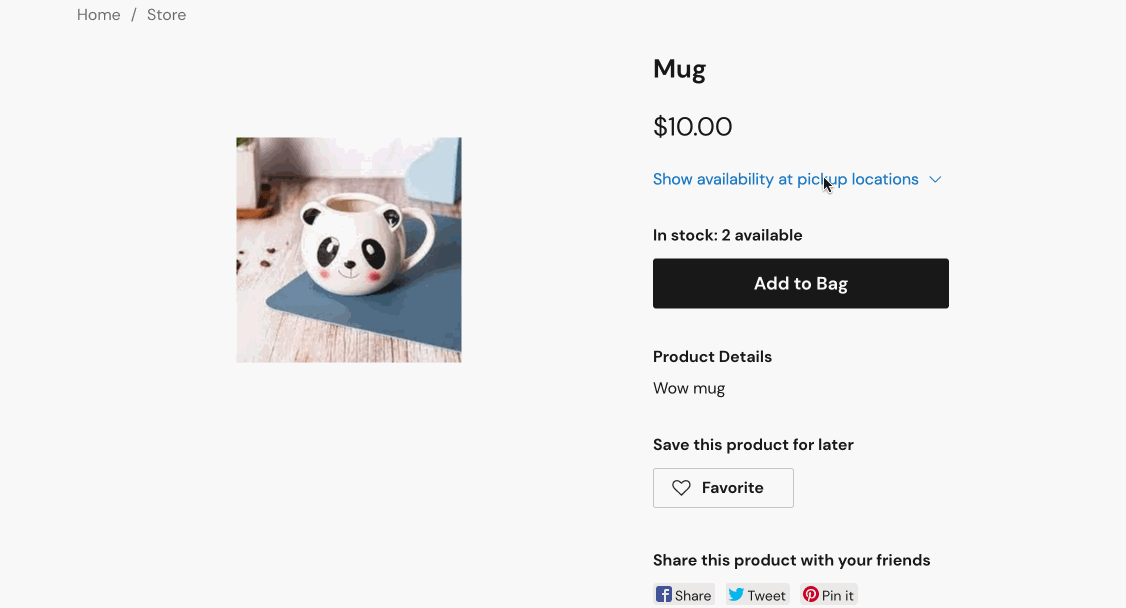Click the Facebook logo icon
The height and width of the screenshot is (608, 1126).
(664, 595)
